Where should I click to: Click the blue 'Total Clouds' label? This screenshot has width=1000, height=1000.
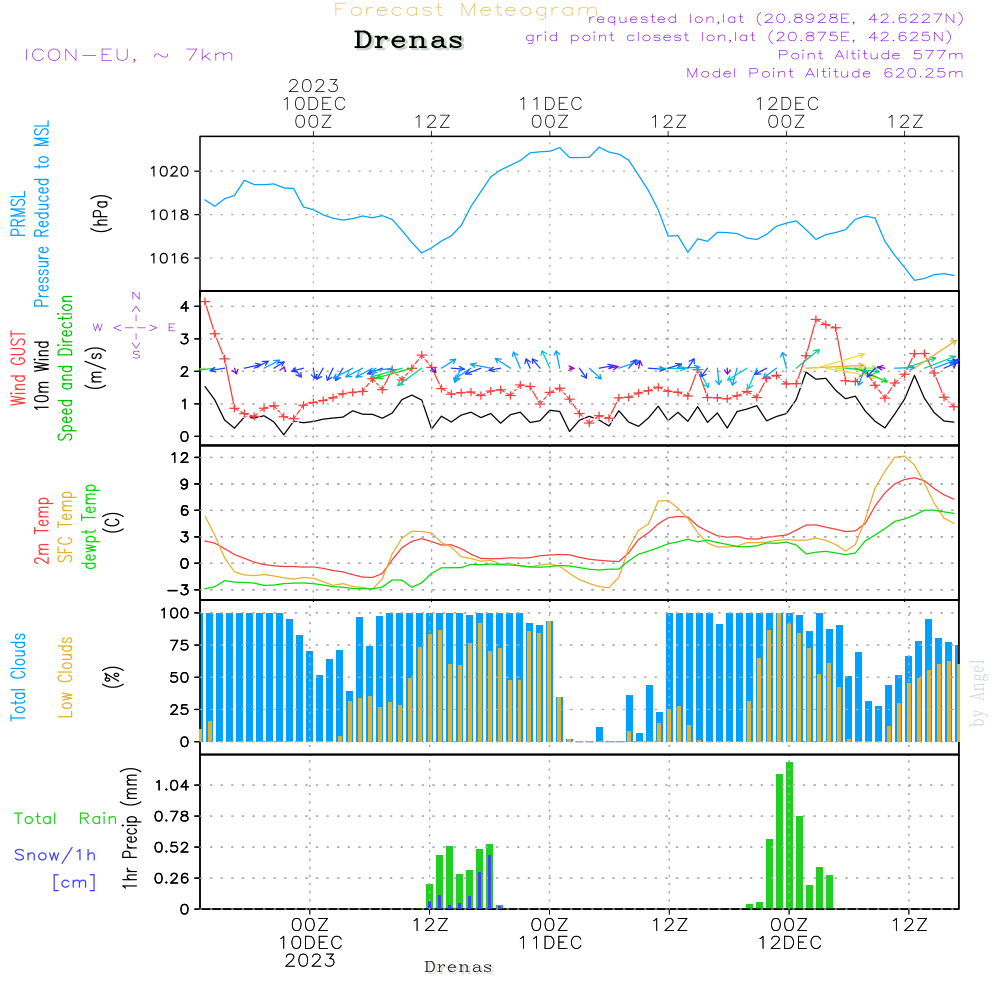(x=18, y=677)
